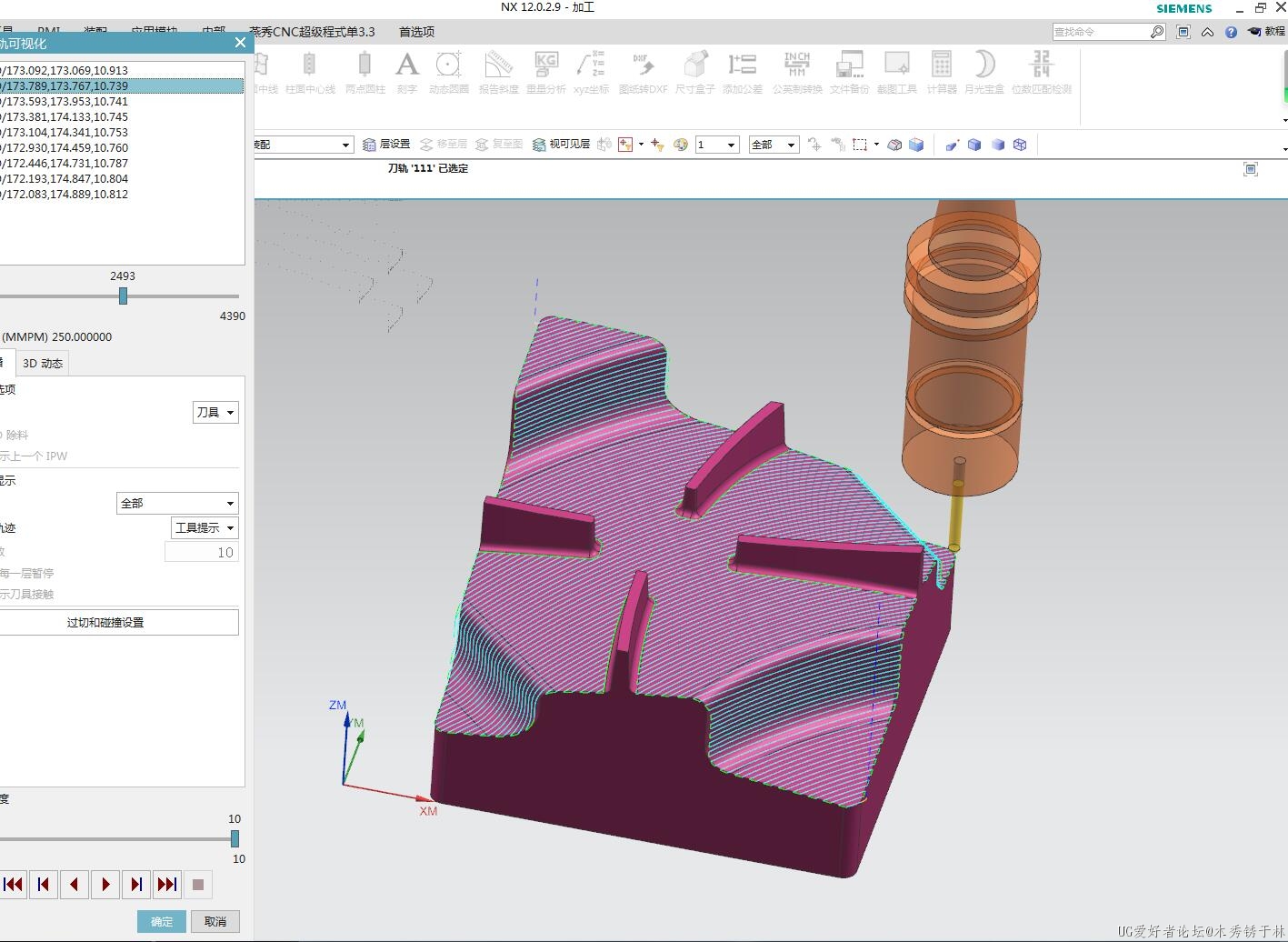This screenshot has height=942, width=1288.
Task: Click the animation speed slider handle at 10
Action: [235, 839]
